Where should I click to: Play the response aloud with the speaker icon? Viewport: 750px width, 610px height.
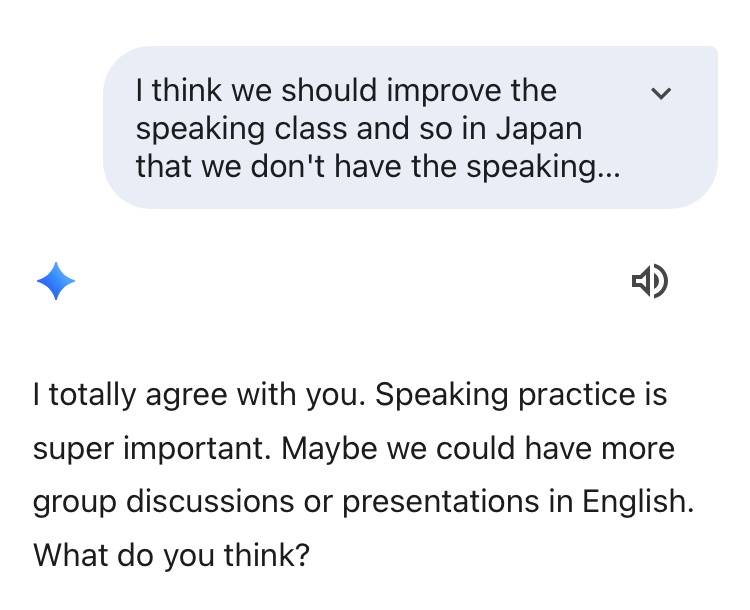pos(650,282)
